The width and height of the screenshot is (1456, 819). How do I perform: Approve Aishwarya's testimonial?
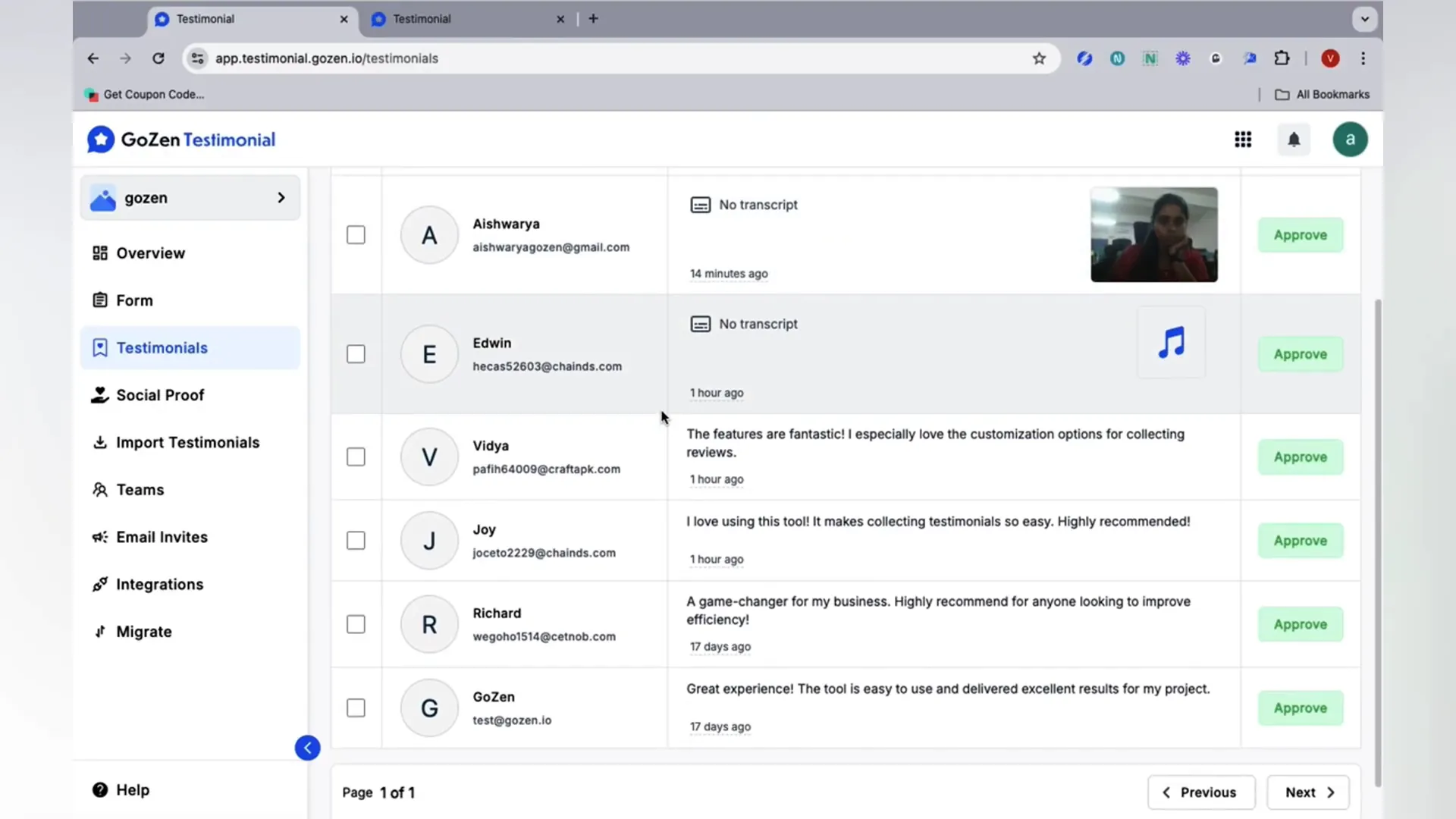pyautogui.click(x=1300, y=235)
